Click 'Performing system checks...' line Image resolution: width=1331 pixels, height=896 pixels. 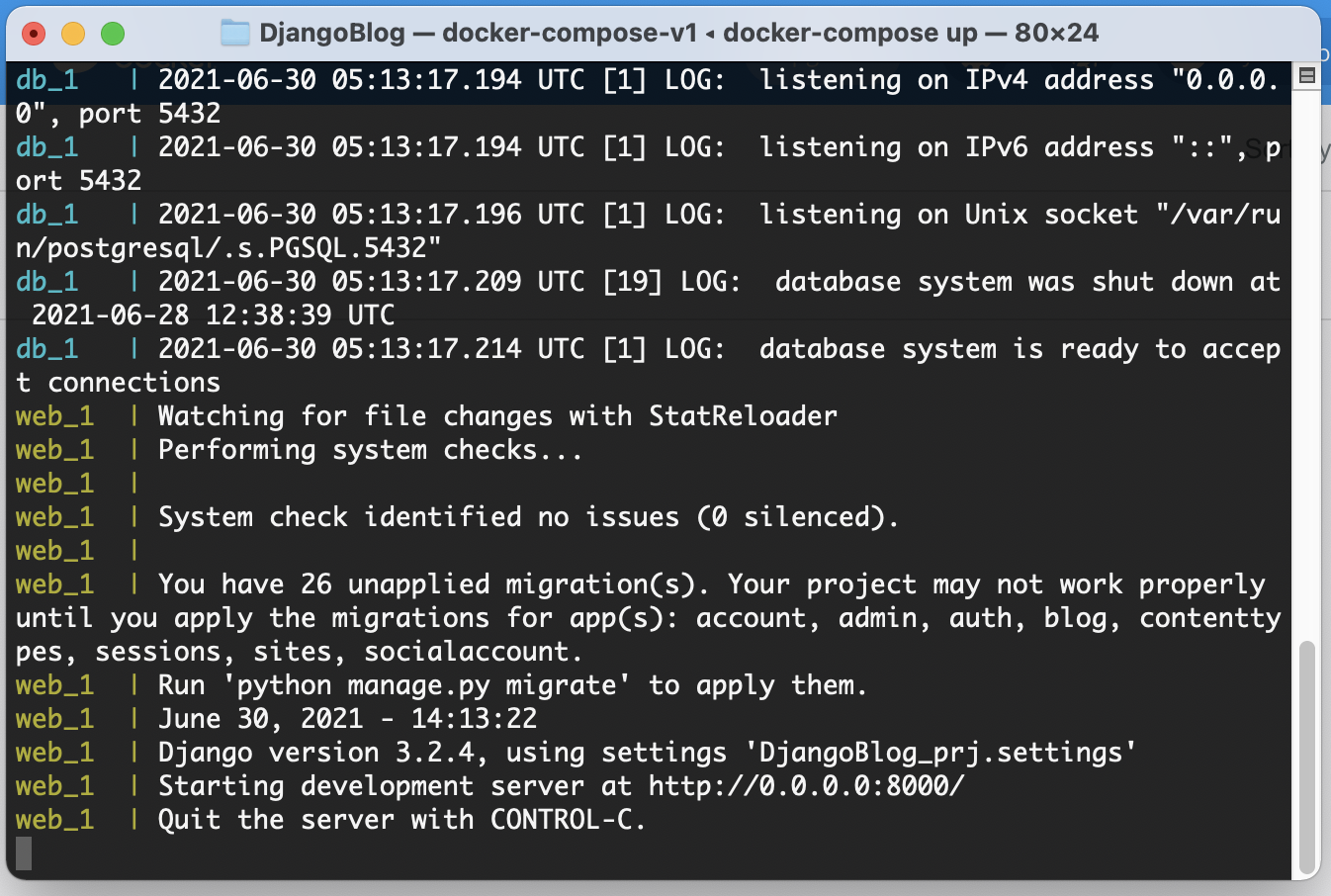tap(371, 450)
